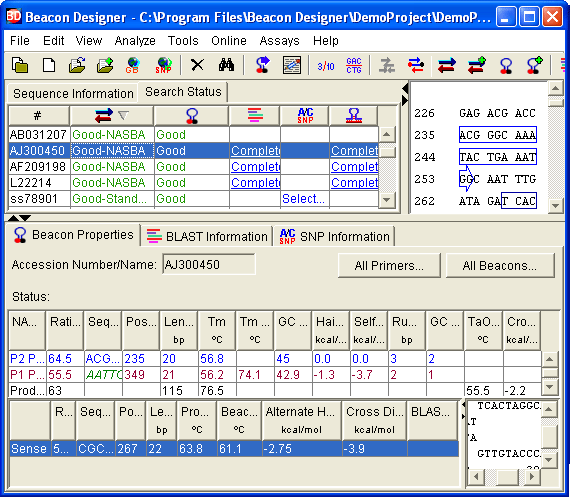The height and width of the screenshot is (497, 570).
Task: Click the down arrow on horizontal splitter
Action: (25, 218)
